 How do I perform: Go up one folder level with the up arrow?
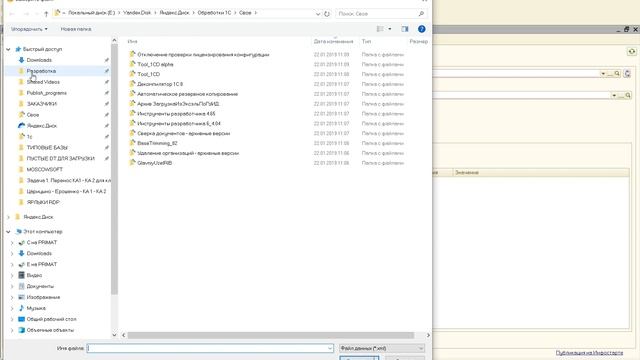coord(46,14)
